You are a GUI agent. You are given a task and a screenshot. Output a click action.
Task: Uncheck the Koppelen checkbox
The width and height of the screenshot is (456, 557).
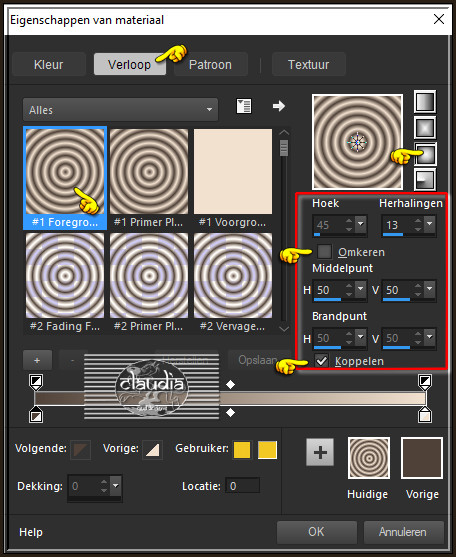(322, 361)
